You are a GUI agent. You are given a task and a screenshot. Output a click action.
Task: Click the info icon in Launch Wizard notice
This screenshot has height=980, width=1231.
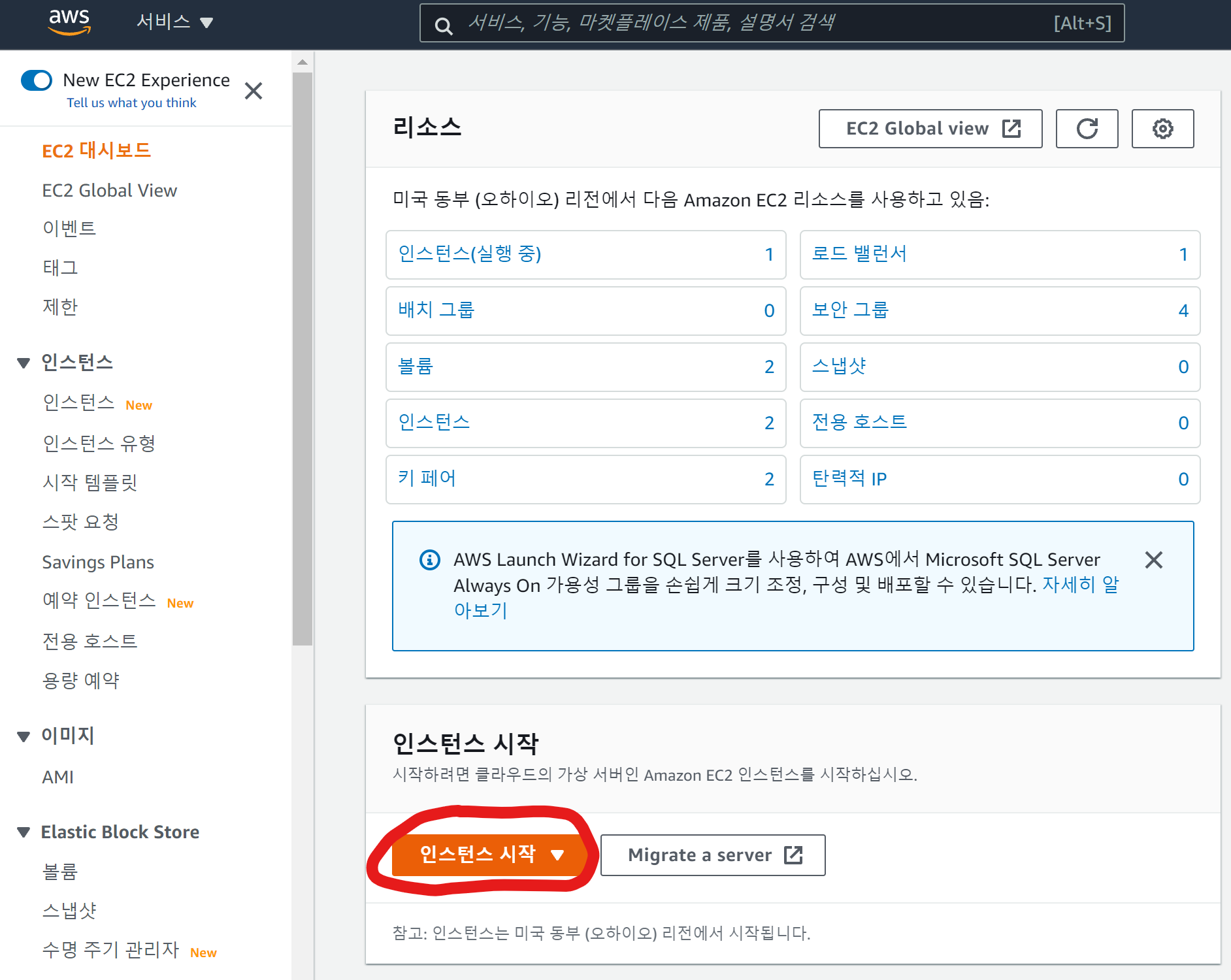click(x=429, y=560)
